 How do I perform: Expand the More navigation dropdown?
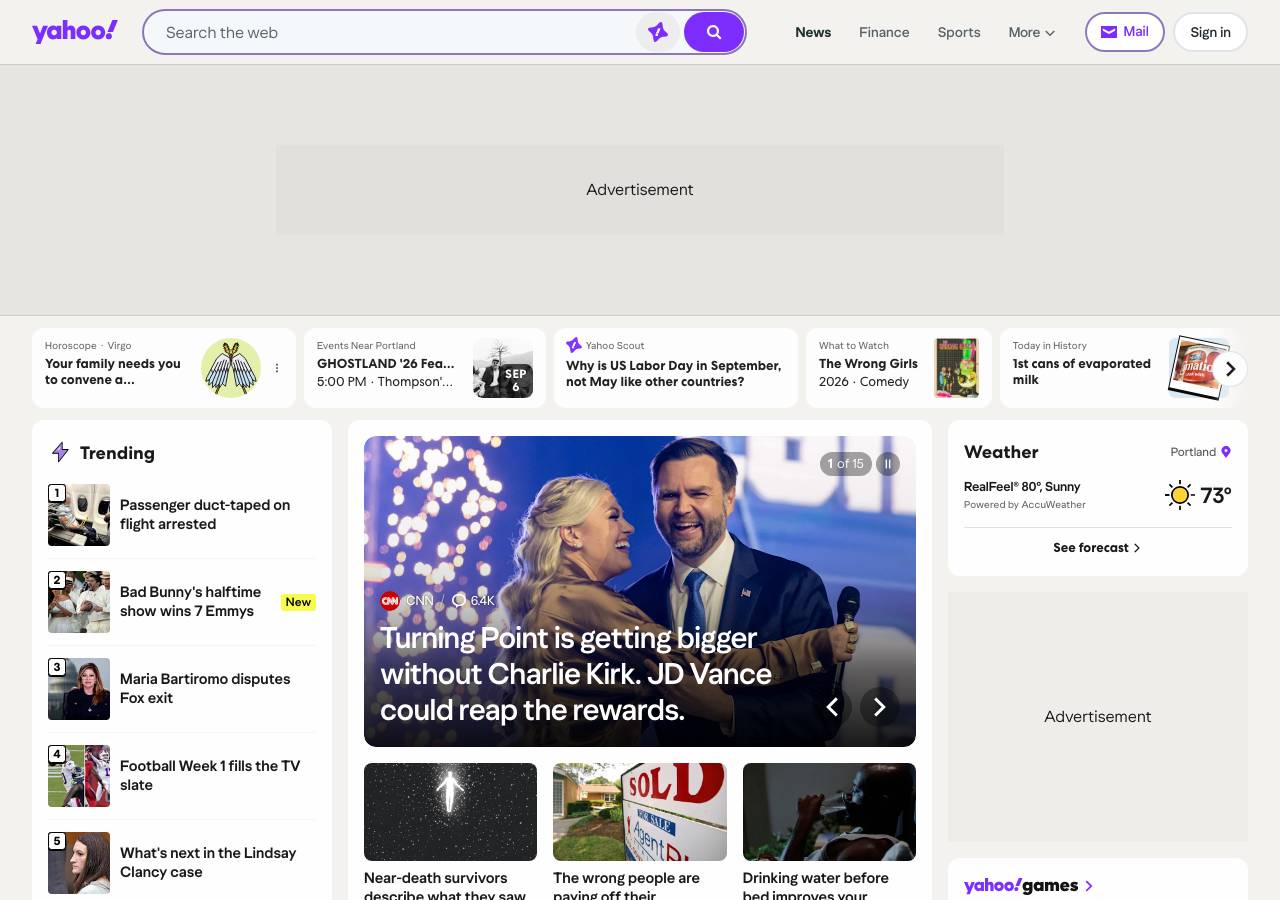click(x=1032, y=32)
